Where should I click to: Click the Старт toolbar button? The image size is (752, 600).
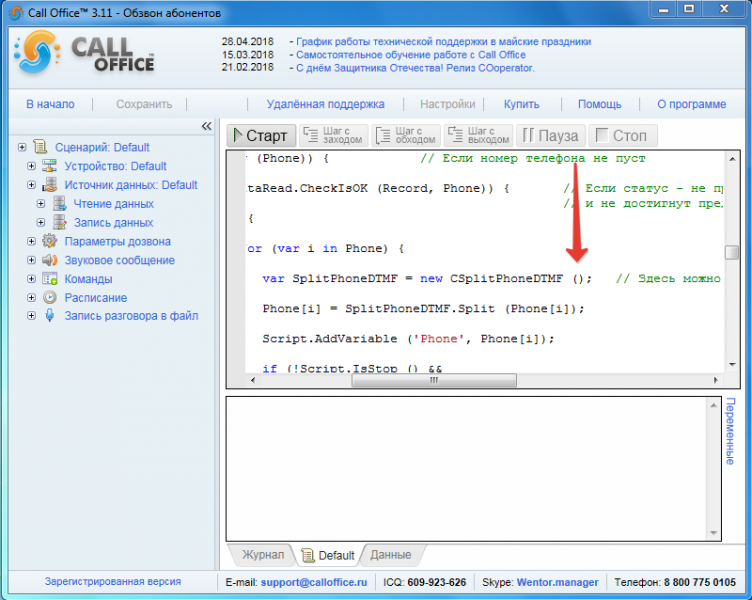point(260,136)
